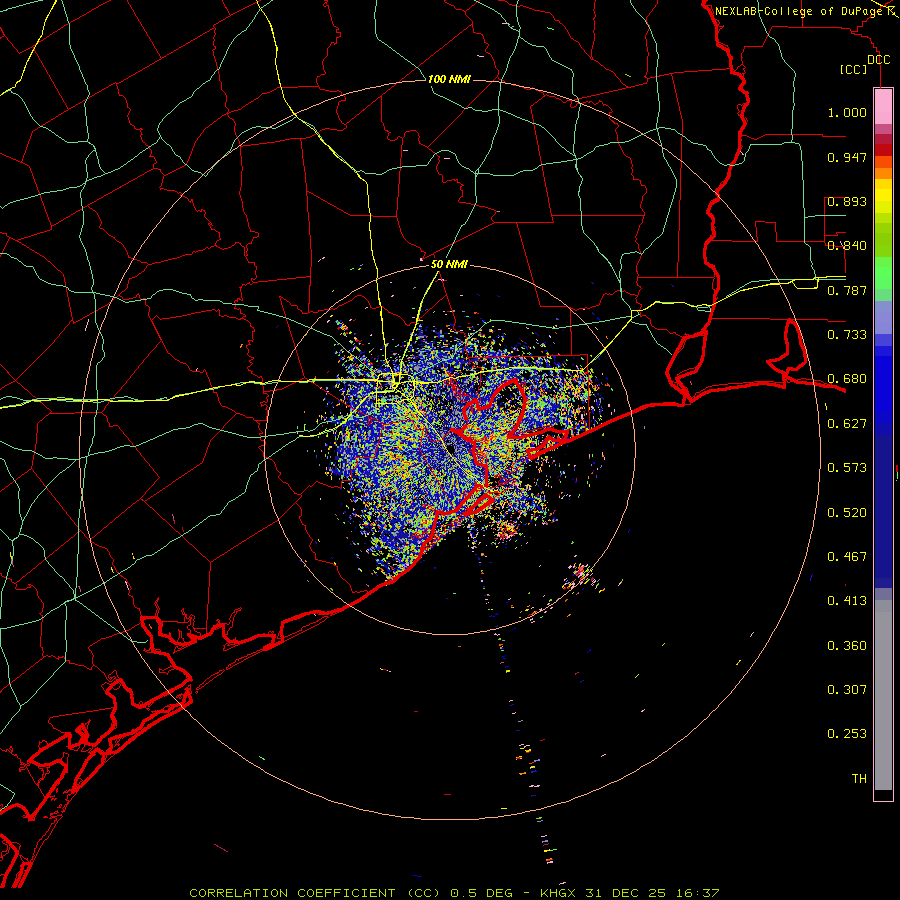Click the TH threshold label
Viewport: 900px width, 900px height.
pyautogui.click(x=859, y=779)
